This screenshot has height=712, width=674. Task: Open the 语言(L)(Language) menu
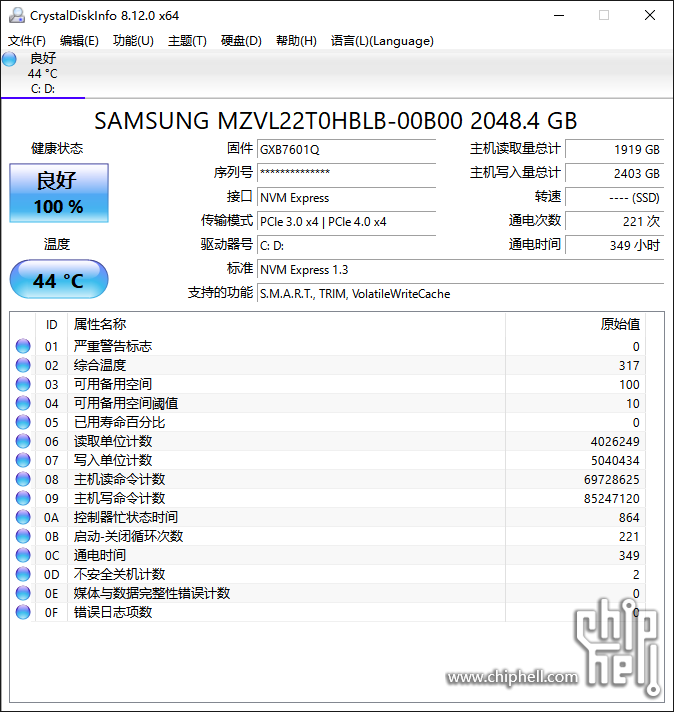point(382,41)
